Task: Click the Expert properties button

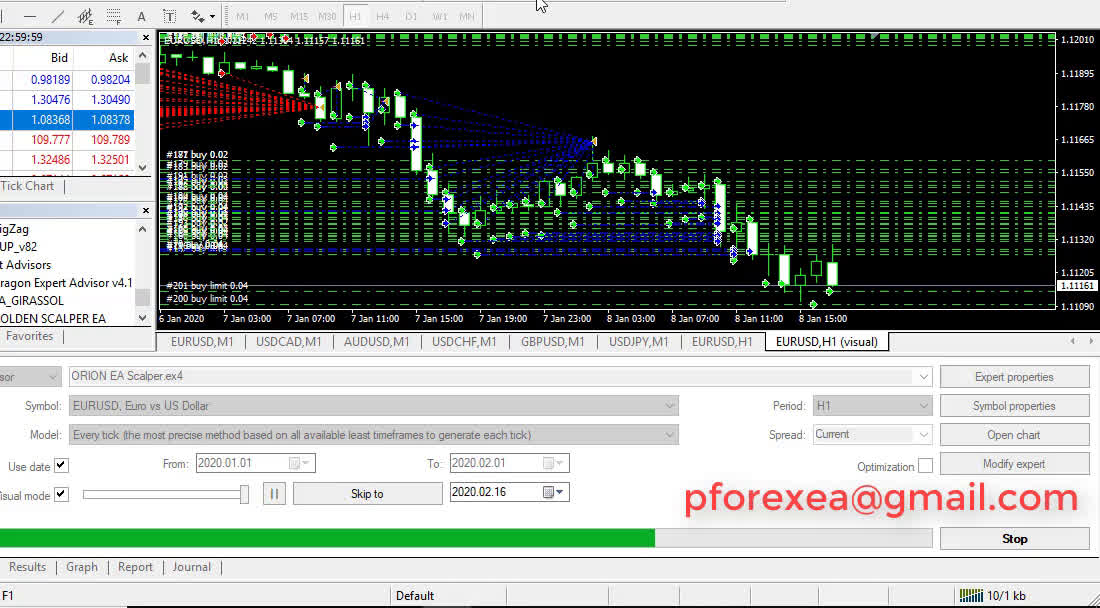Action: point(1014,377)
